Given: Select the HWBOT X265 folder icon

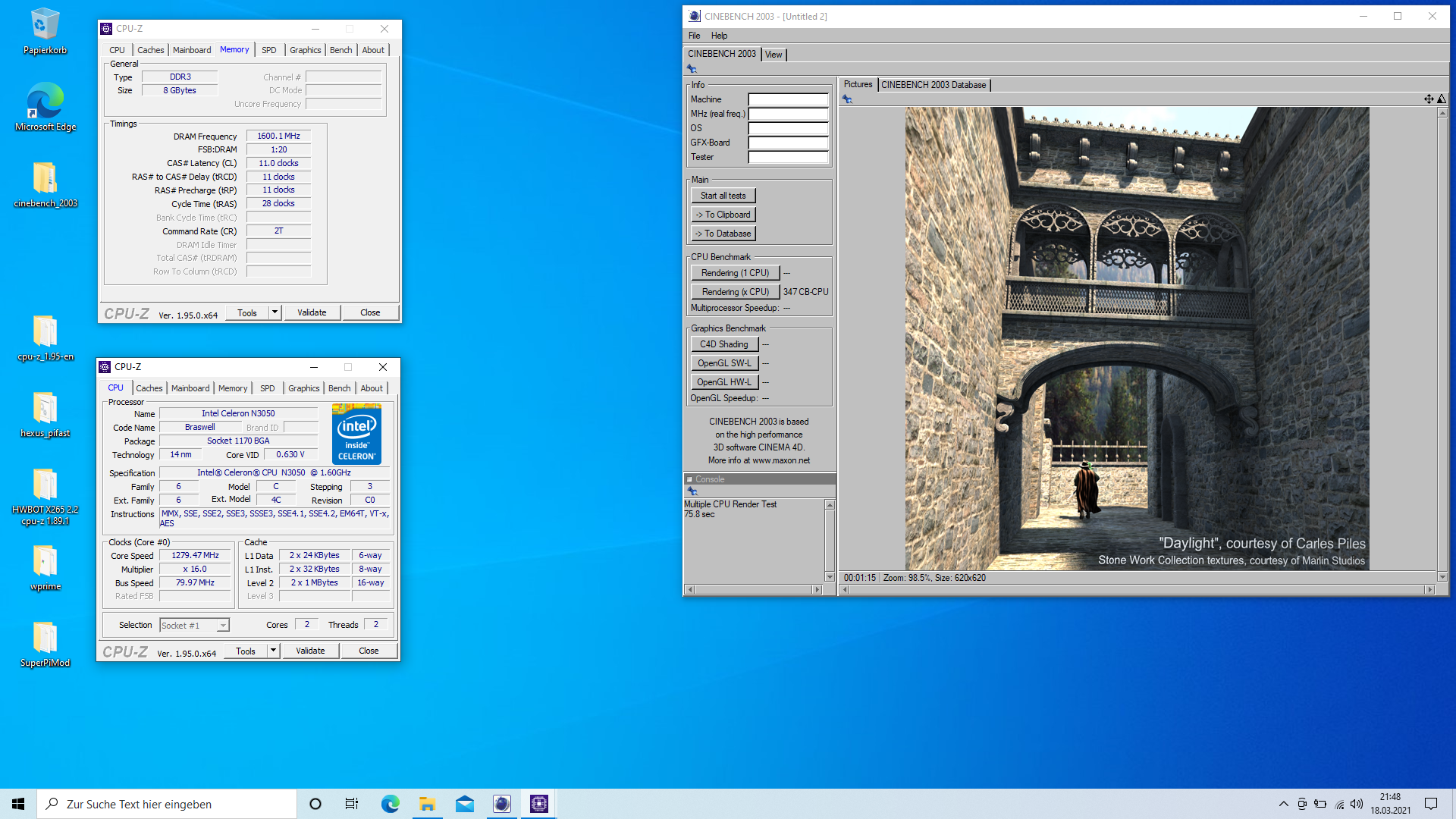Looking at the screenshot, I should (45, 495).
